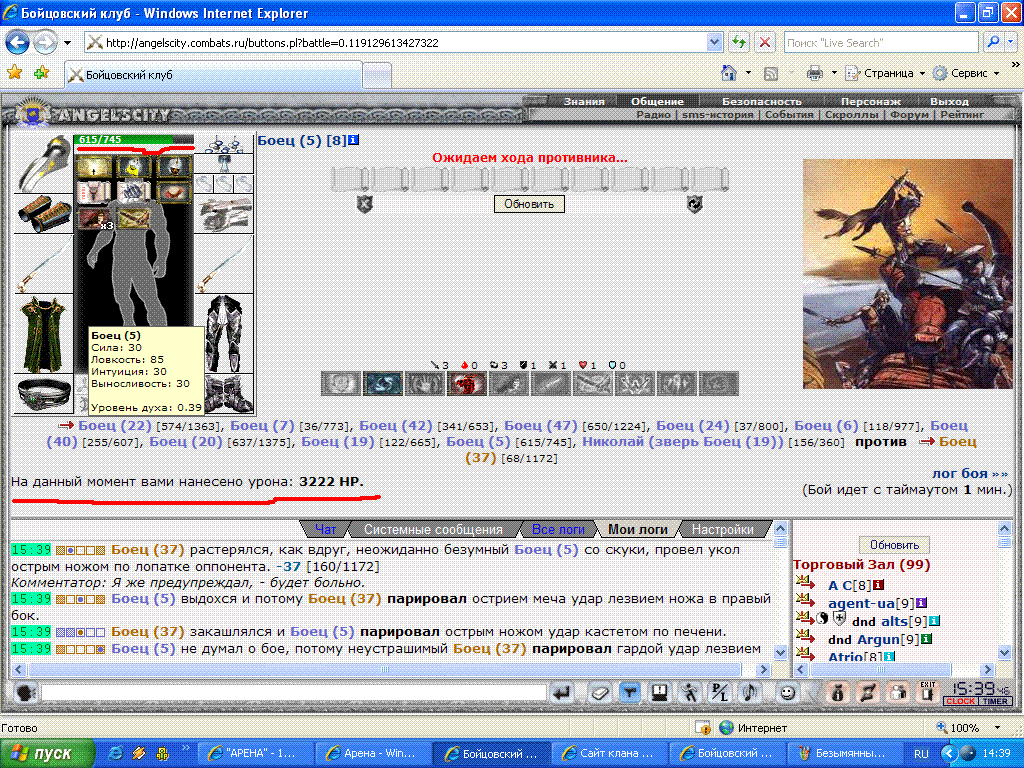
Task: Click the grey cross shield icon below the scrolls
Action: coord(364,204)
